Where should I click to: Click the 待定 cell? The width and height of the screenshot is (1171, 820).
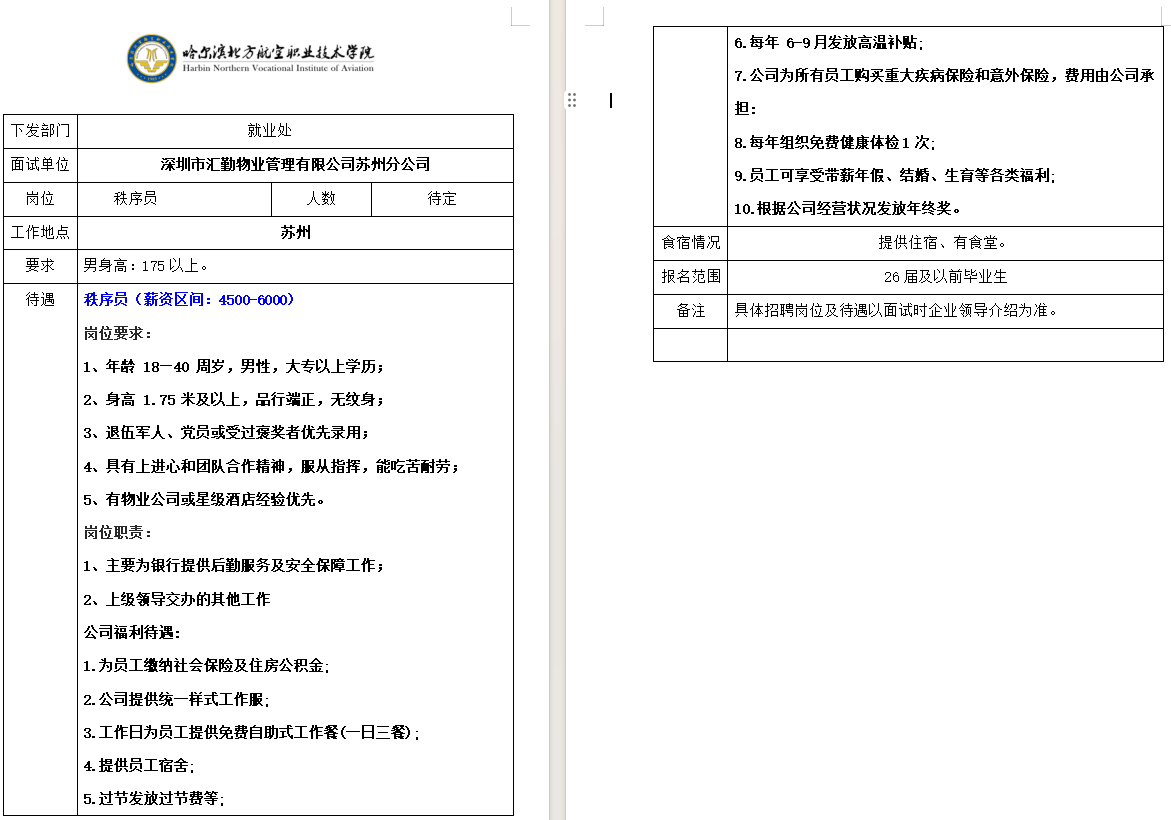[x=442, y=199]
